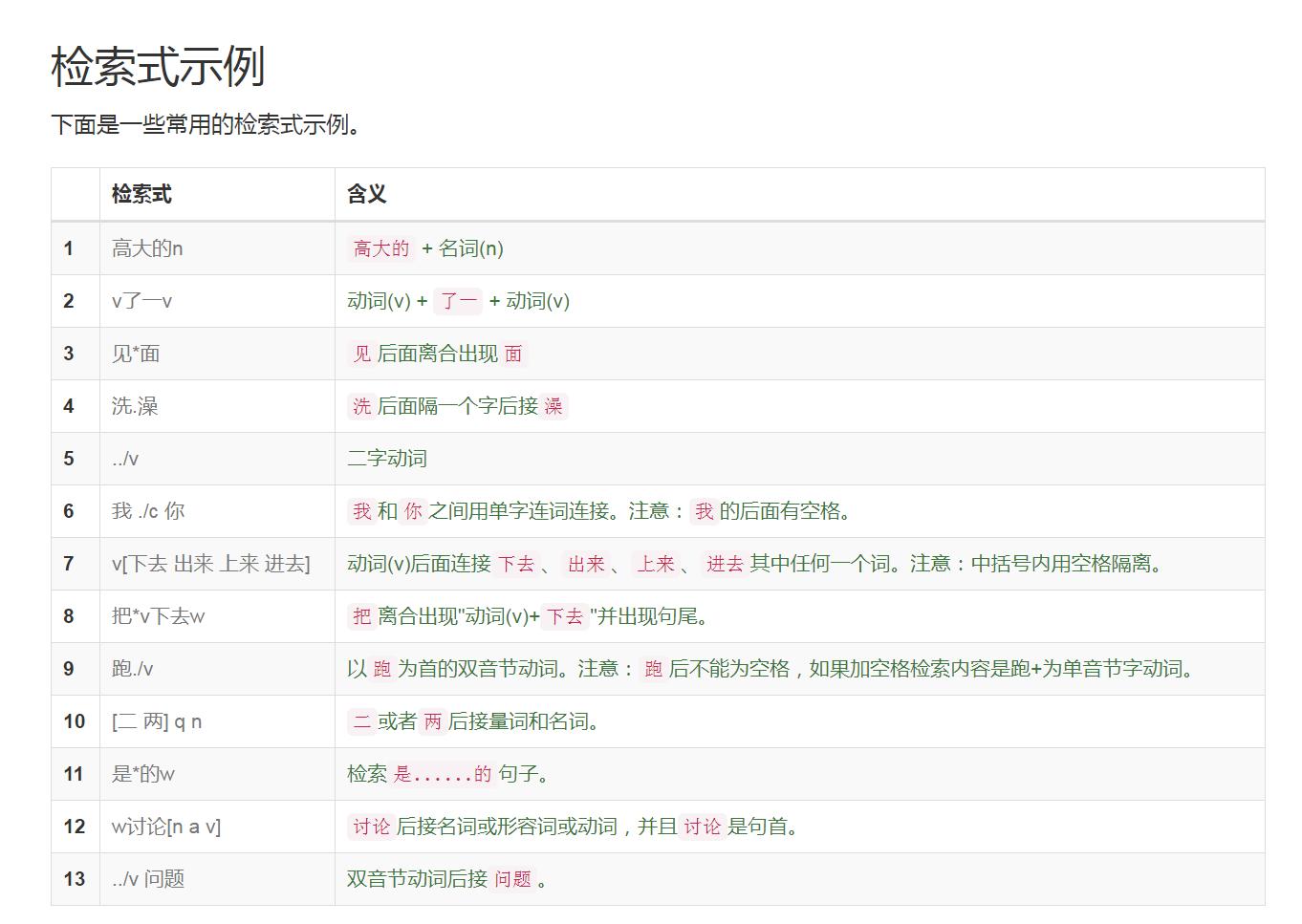
Task: Click the highlighted term 高大的 in row 1
Action: pyautogui.click(x=379, y=248)
